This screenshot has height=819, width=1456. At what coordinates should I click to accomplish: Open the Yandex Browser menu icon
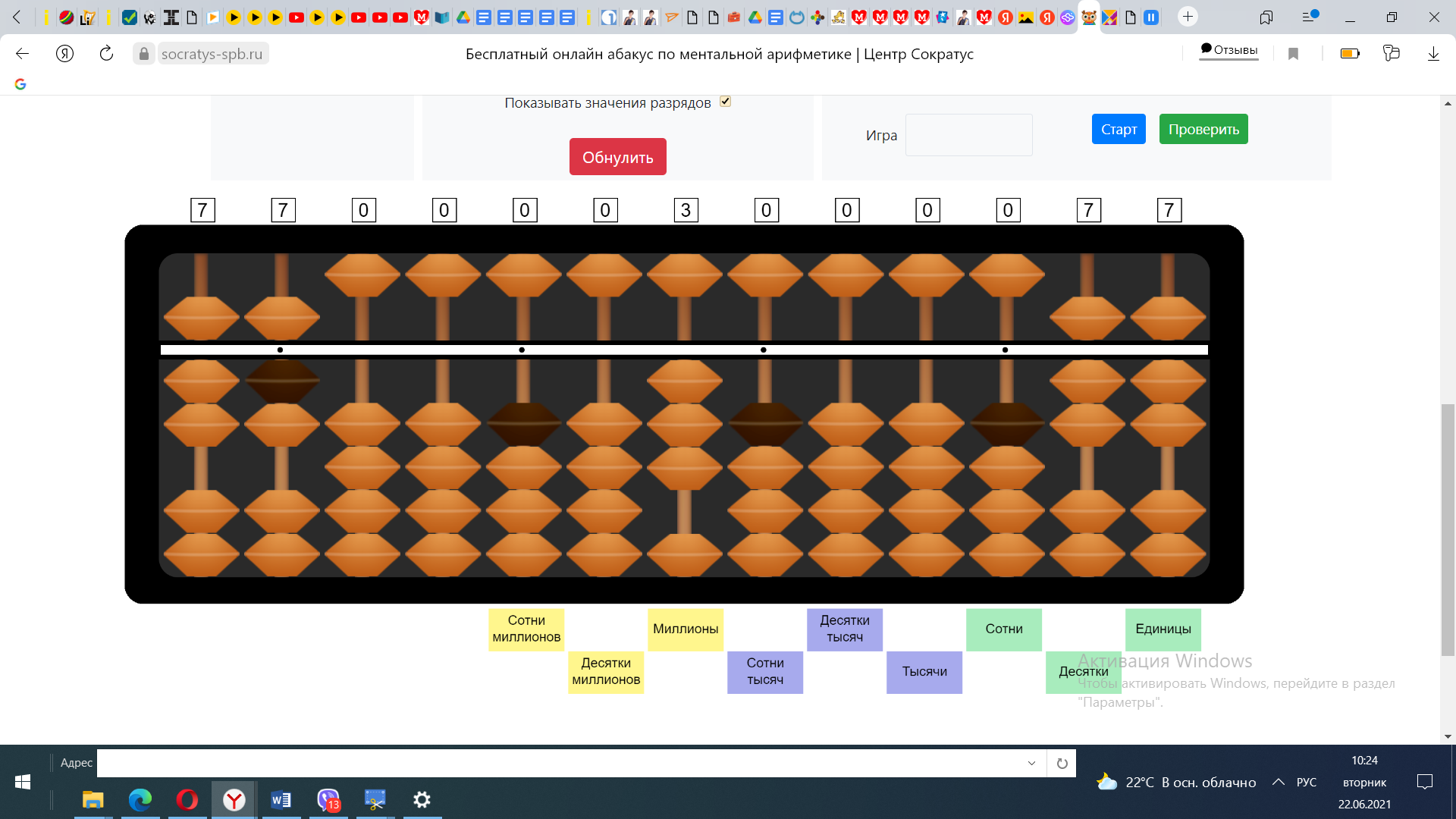pos(1310,17)
